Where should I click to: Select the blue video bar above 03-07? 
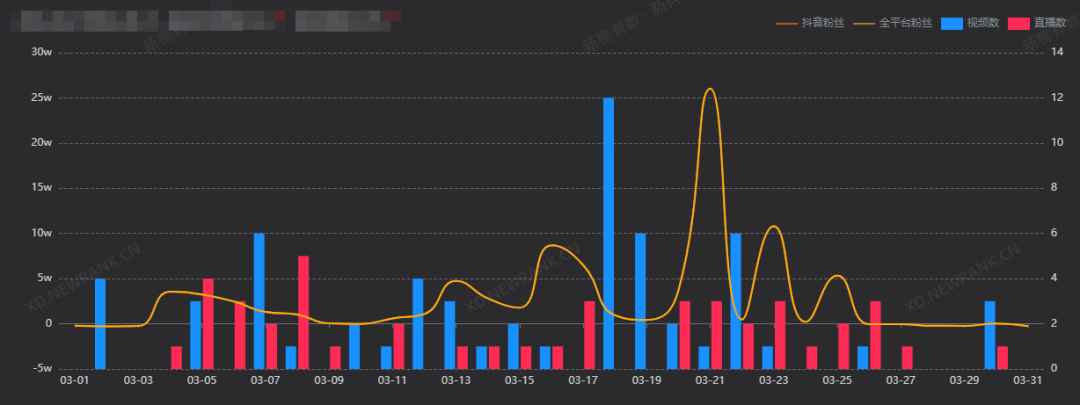(259, 301)
